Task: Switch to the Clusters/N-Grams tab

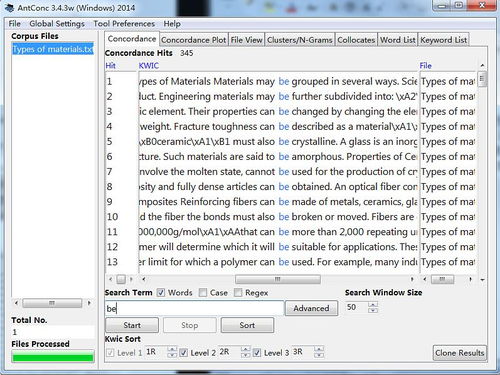Action: coord(300,40)
